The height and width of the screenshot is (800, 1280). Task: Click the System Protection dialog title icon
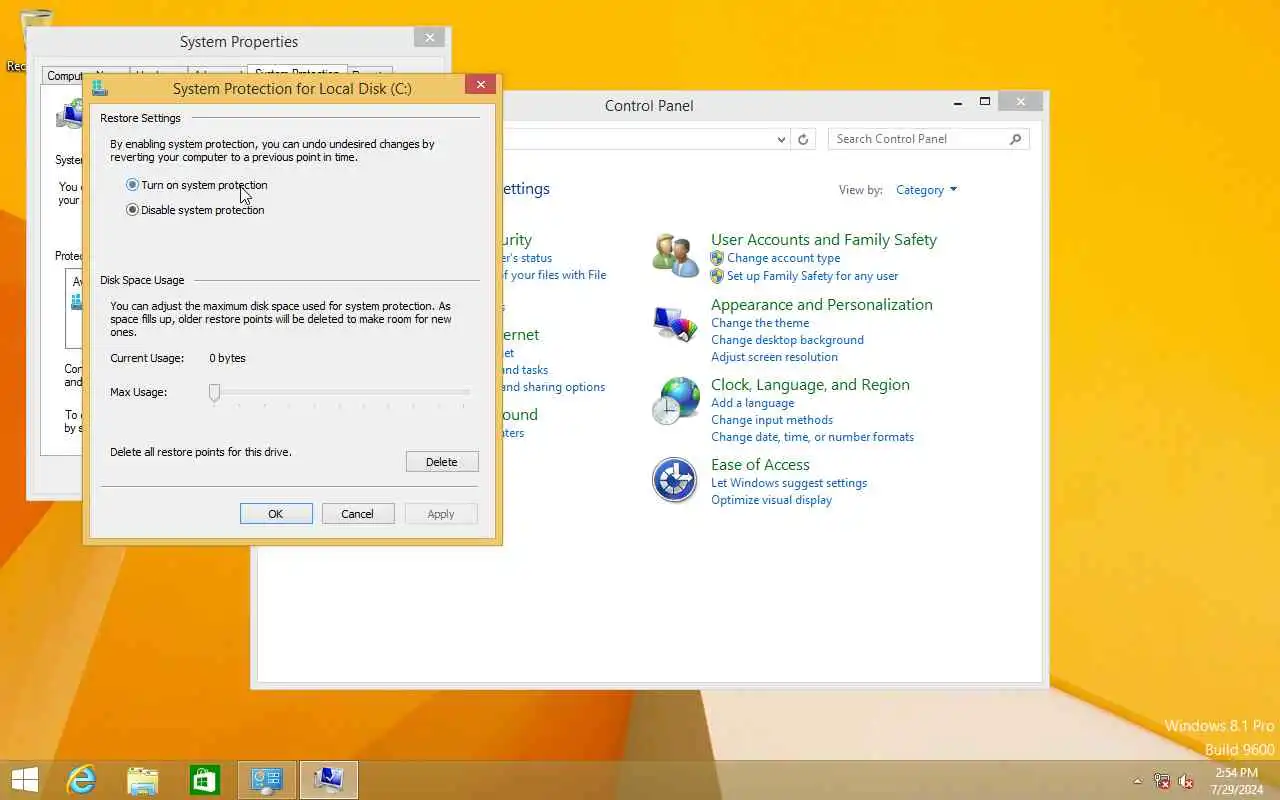[99, 88]
